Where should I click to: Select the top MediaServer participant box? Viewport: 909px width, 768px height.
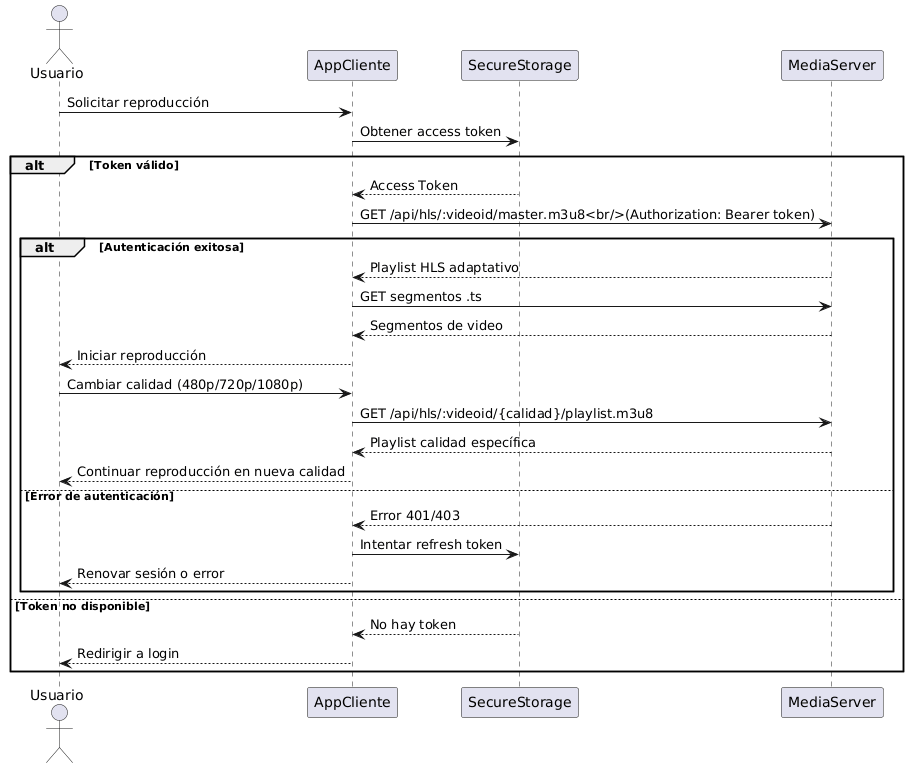(x=831, y=66)
